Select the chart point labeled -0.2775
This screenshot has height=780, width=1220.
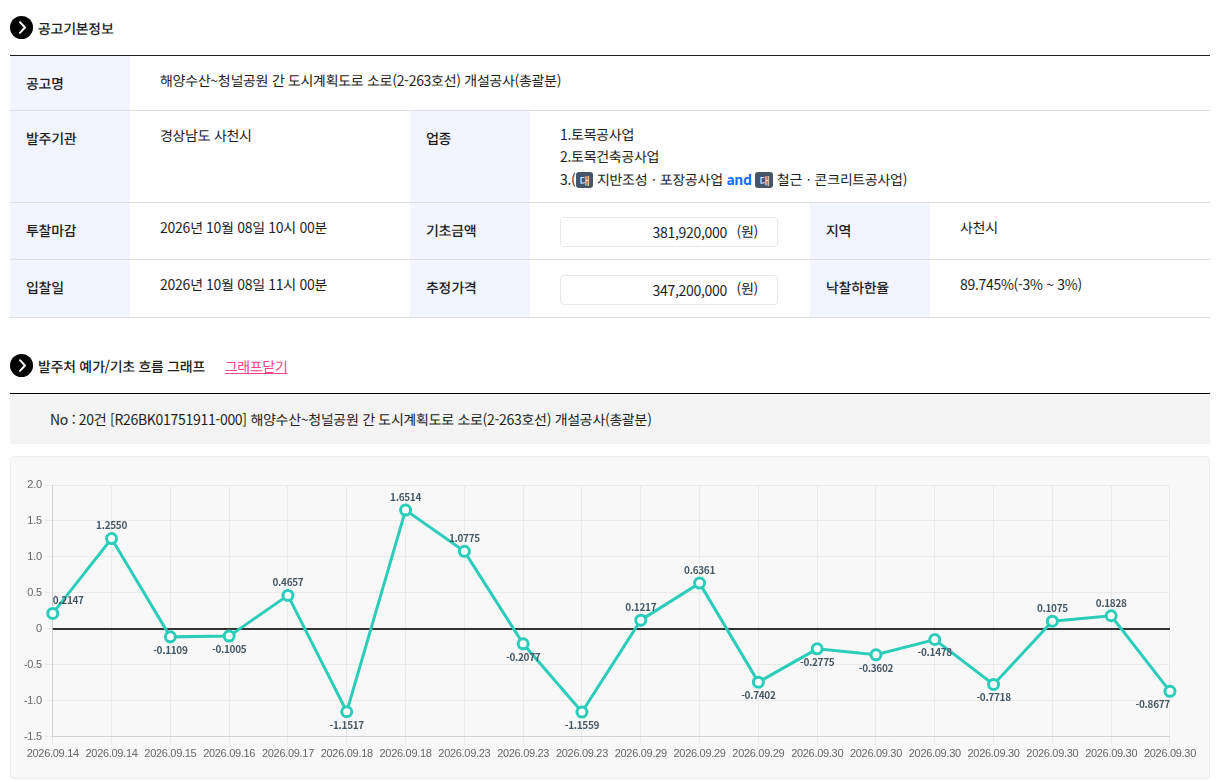pos(817,649)
